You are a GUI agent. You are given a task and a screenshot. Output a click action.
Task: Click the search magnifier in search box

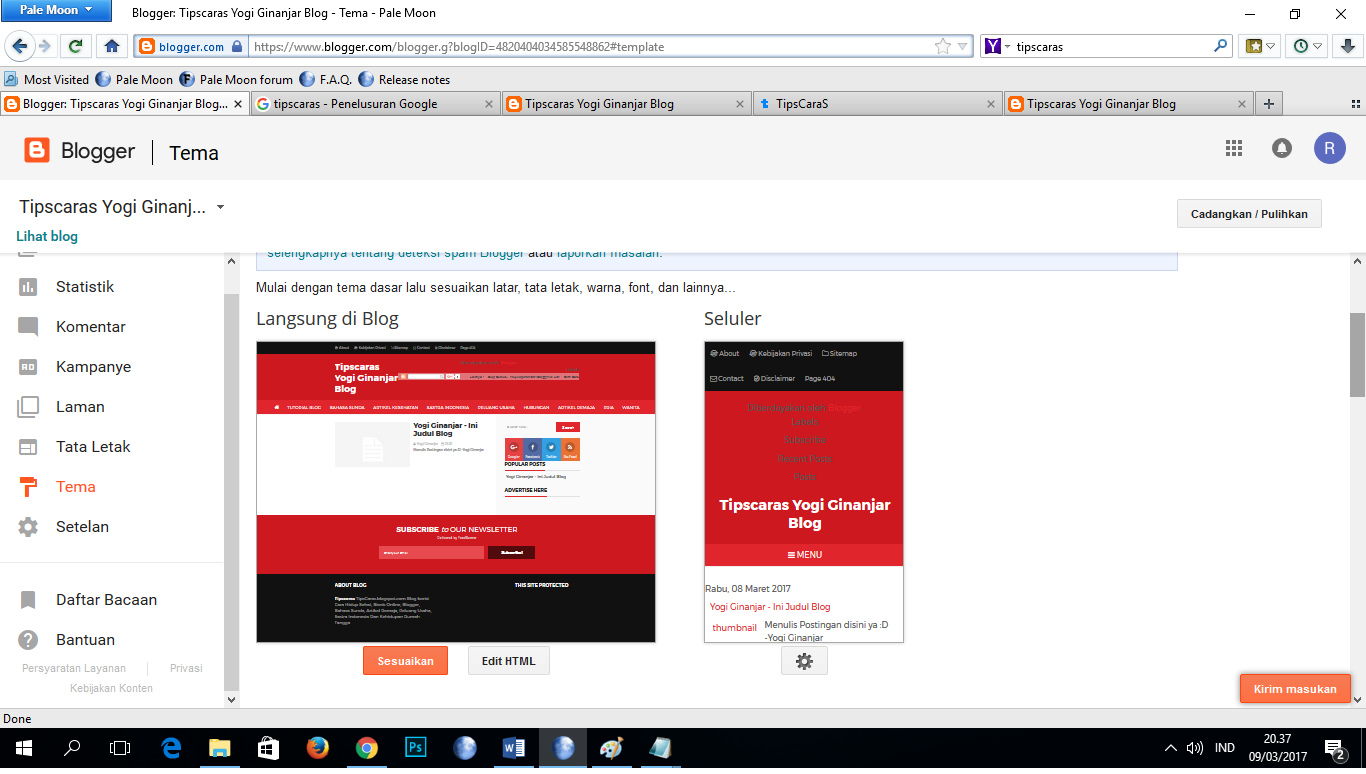coord(1221,46)
